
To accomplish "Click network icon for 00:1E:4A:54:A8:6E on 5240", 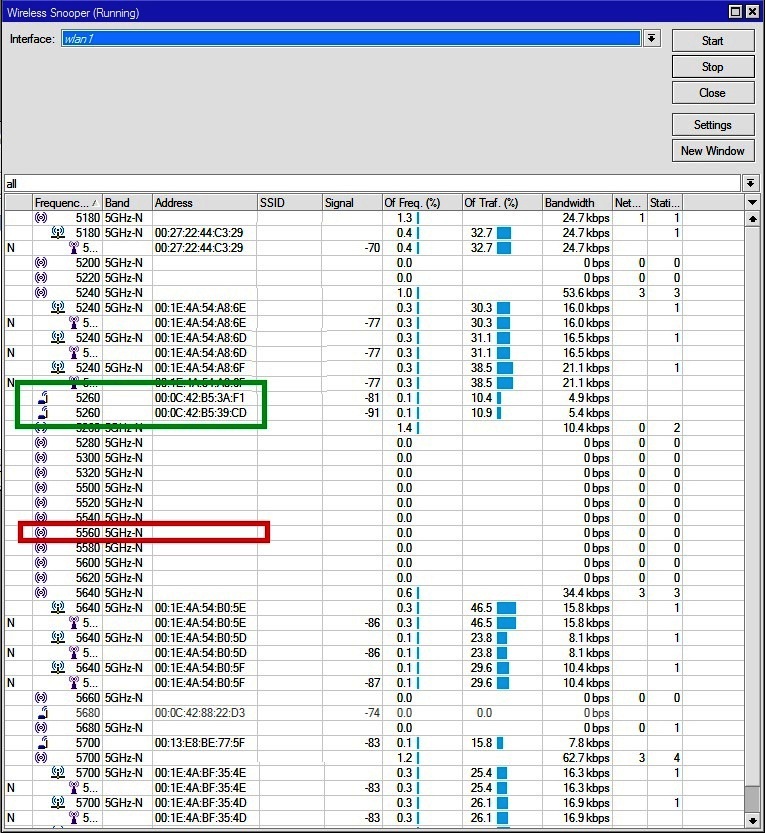I will (58, 307).
